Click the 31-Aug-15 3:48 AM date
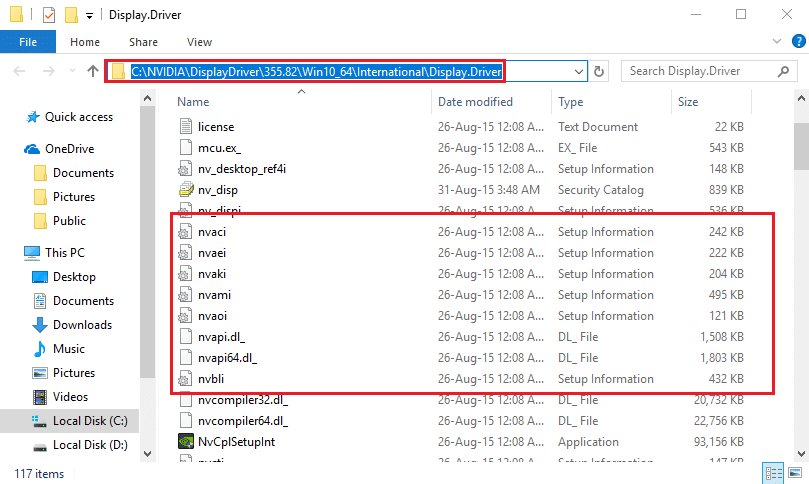 489,190
